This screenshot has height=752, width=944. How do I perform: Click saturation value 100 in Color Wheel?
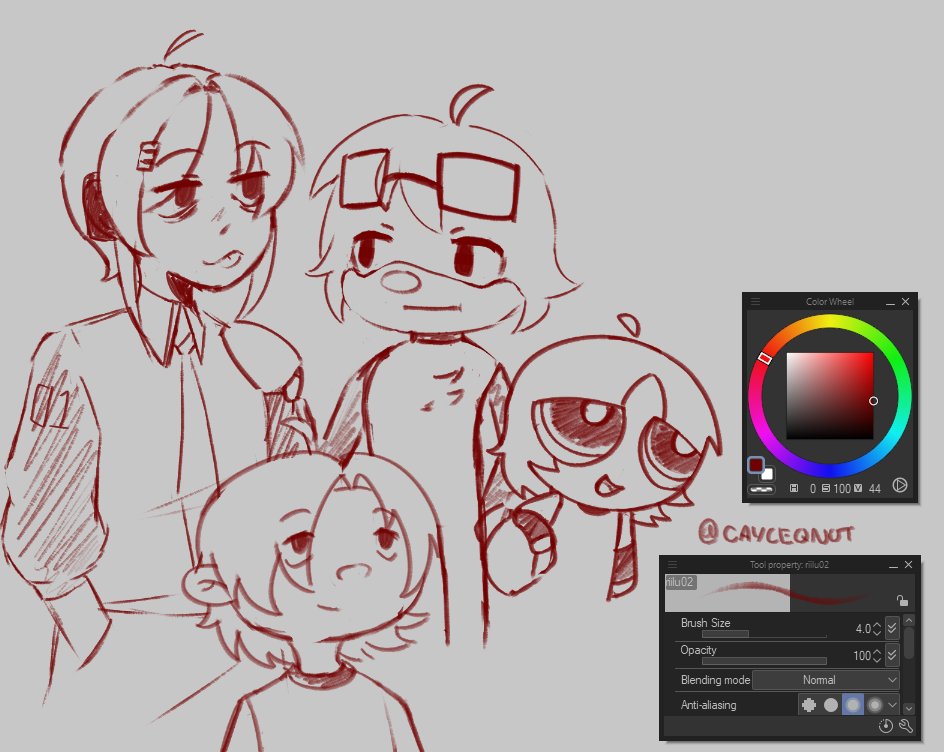point(842,489)
